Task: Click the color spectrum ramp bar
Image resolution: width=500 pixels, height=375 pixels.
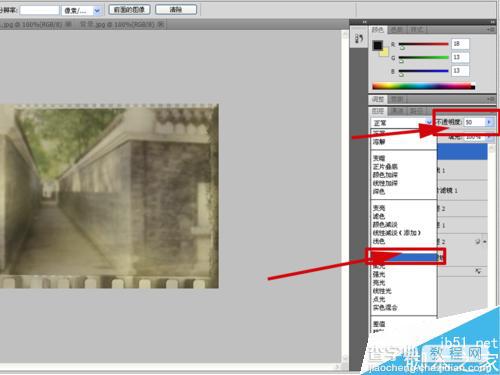Action: click(x=423, y=86)
